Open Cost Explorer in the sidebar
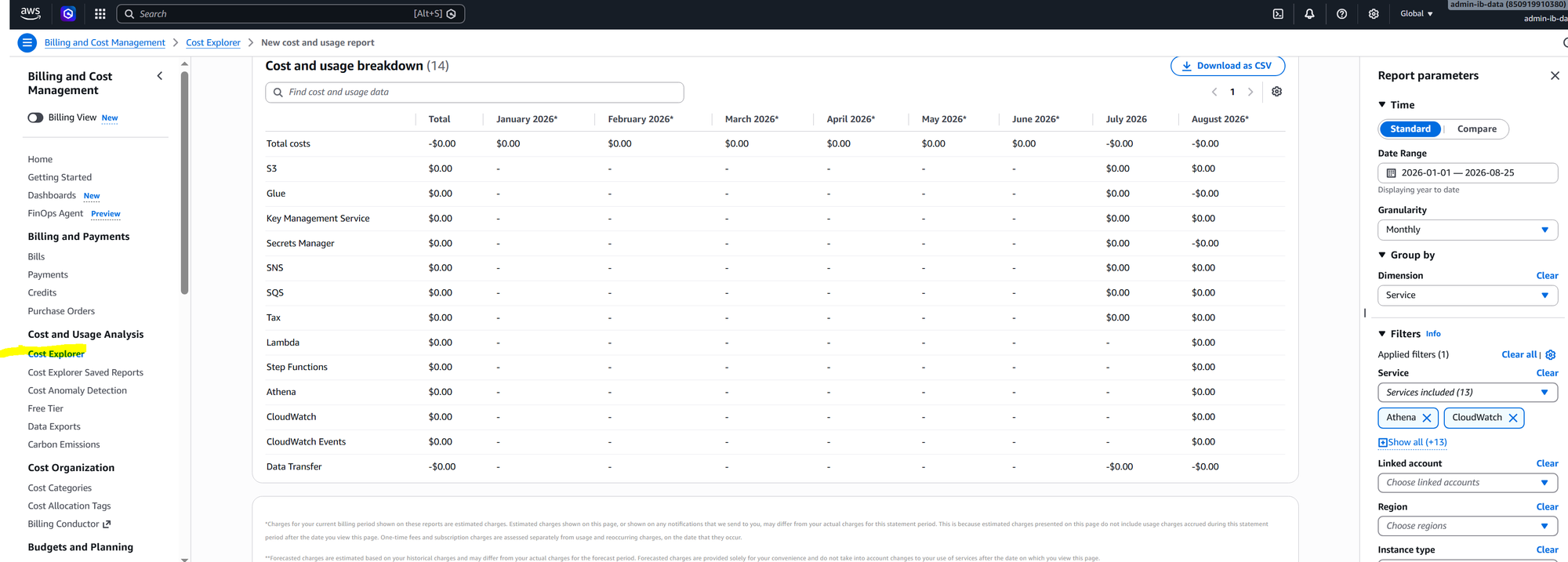Image resolution: width=1568 pixels, height=562 pixels. point(56,354)
